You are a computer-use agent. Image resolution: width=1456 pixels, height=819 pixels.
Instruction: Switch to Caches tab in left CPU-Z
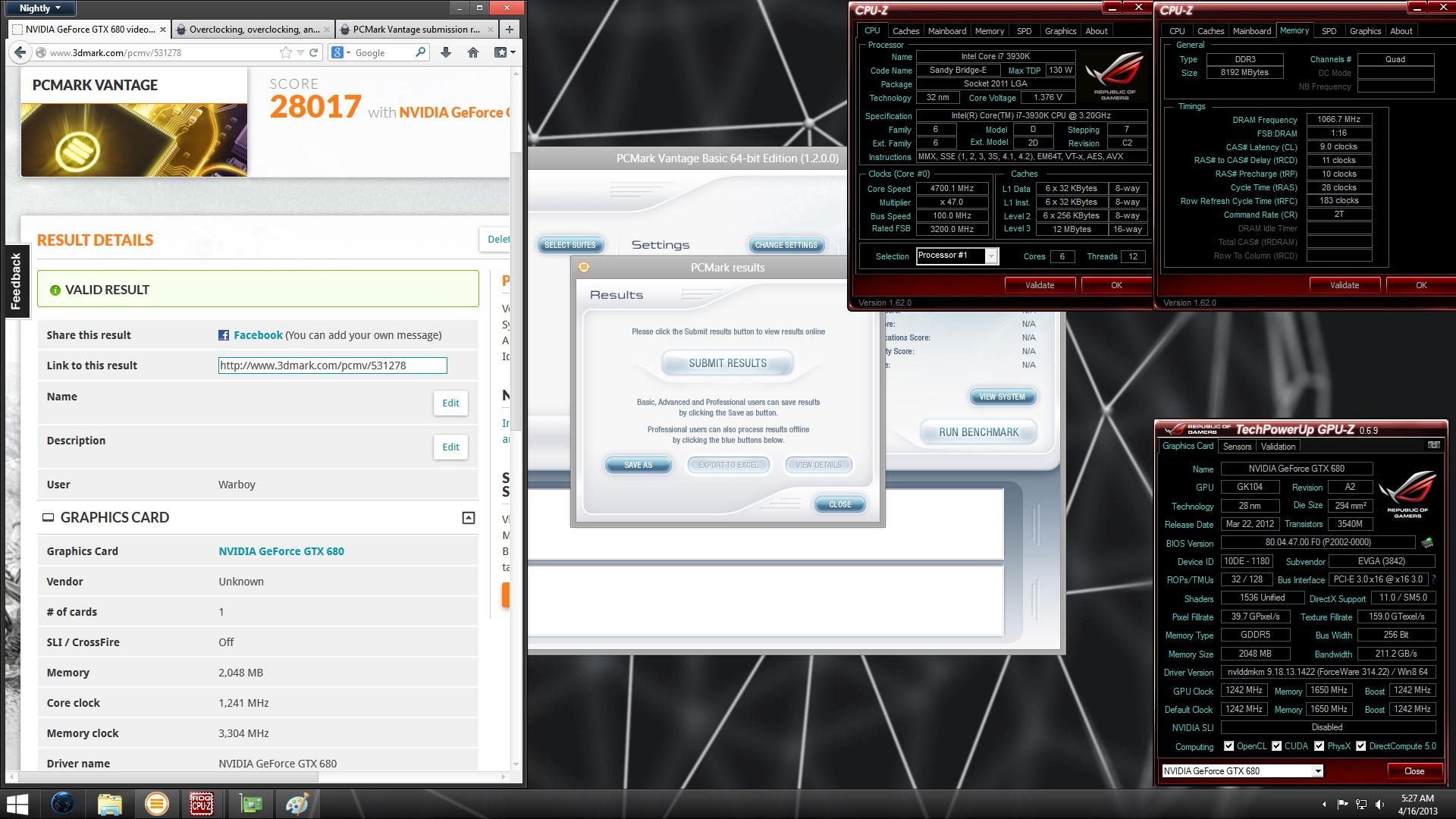coord(905,31)
